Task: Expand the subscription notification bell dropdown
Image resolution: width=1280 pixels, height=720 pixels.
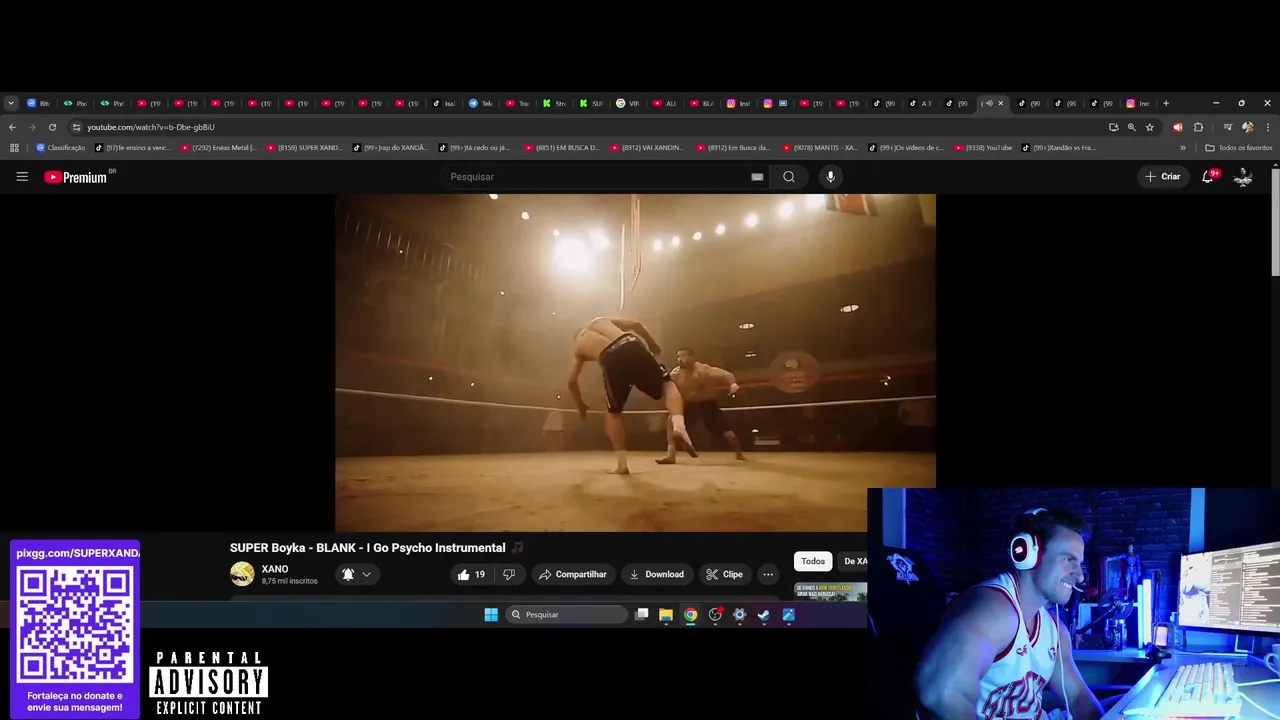Action: [357, 574]
